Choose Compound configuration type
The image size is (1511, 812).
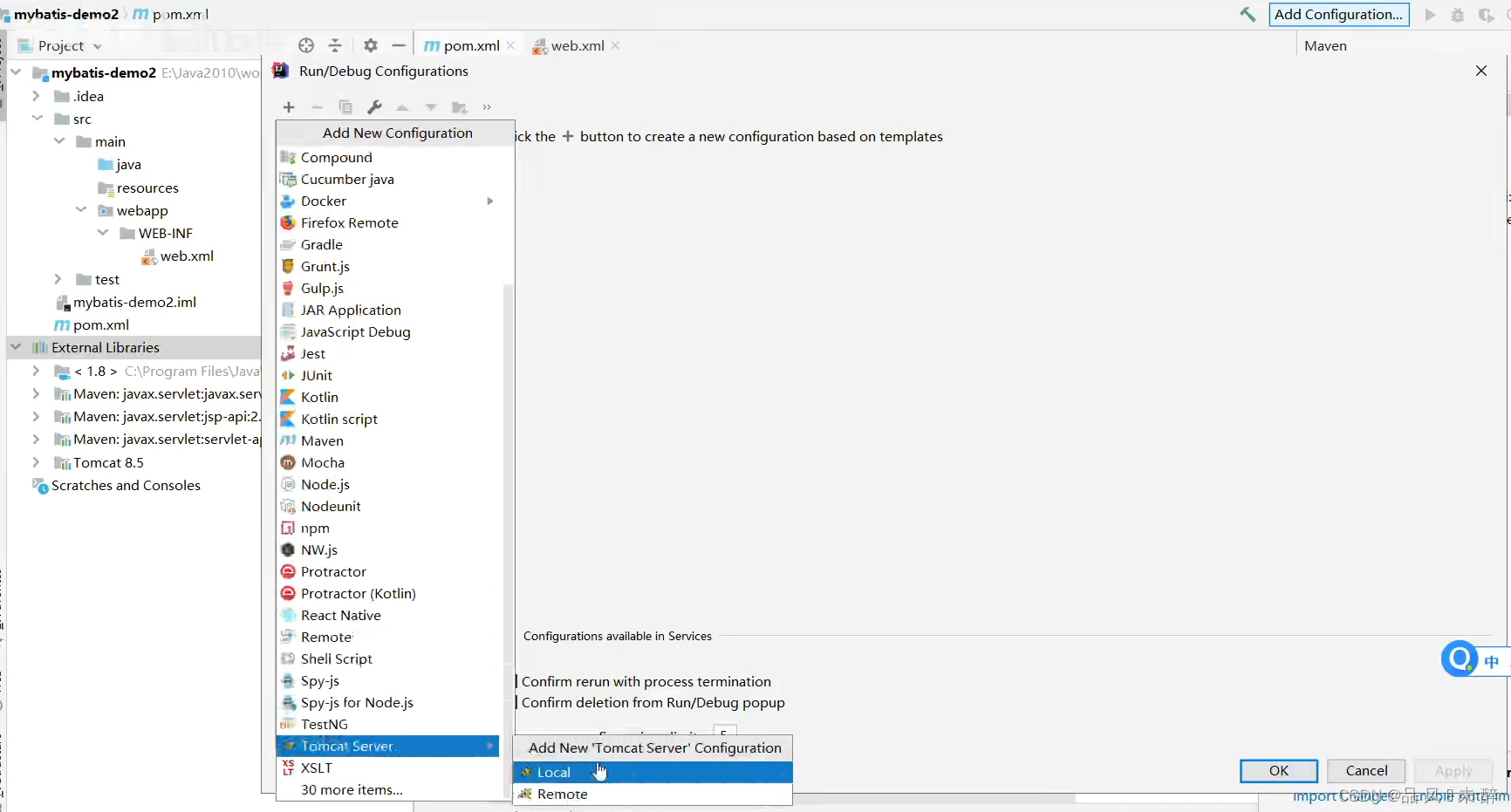(388, 157)
